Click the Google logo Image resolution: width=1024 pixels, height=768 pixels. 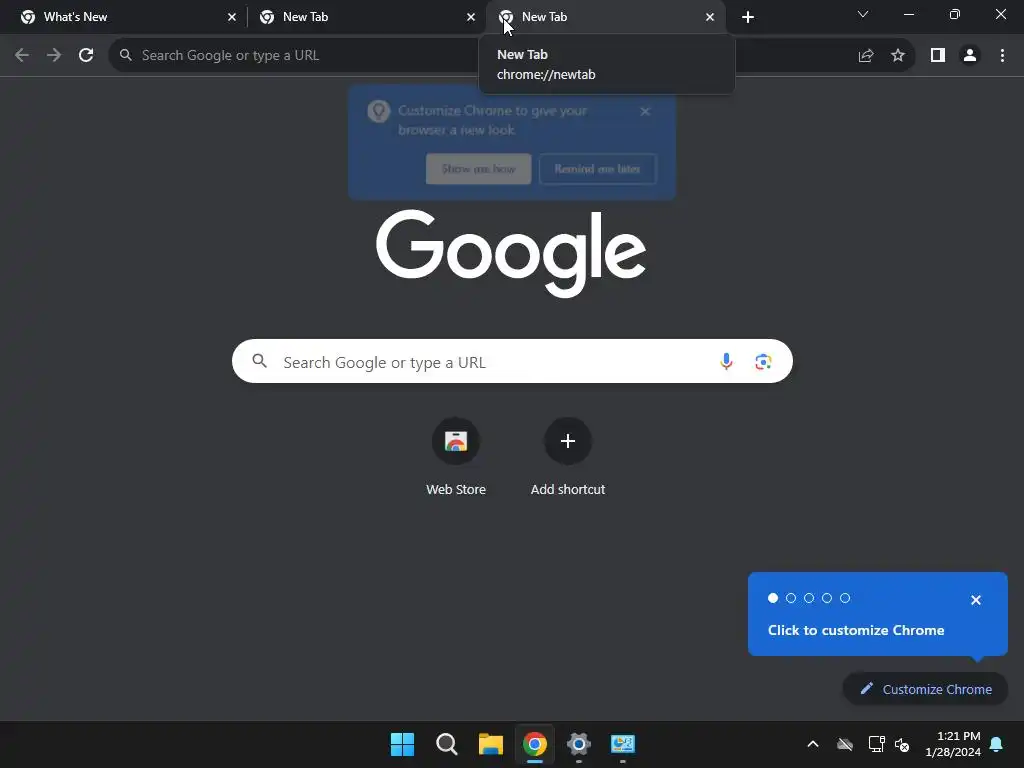tap(511, 253)
